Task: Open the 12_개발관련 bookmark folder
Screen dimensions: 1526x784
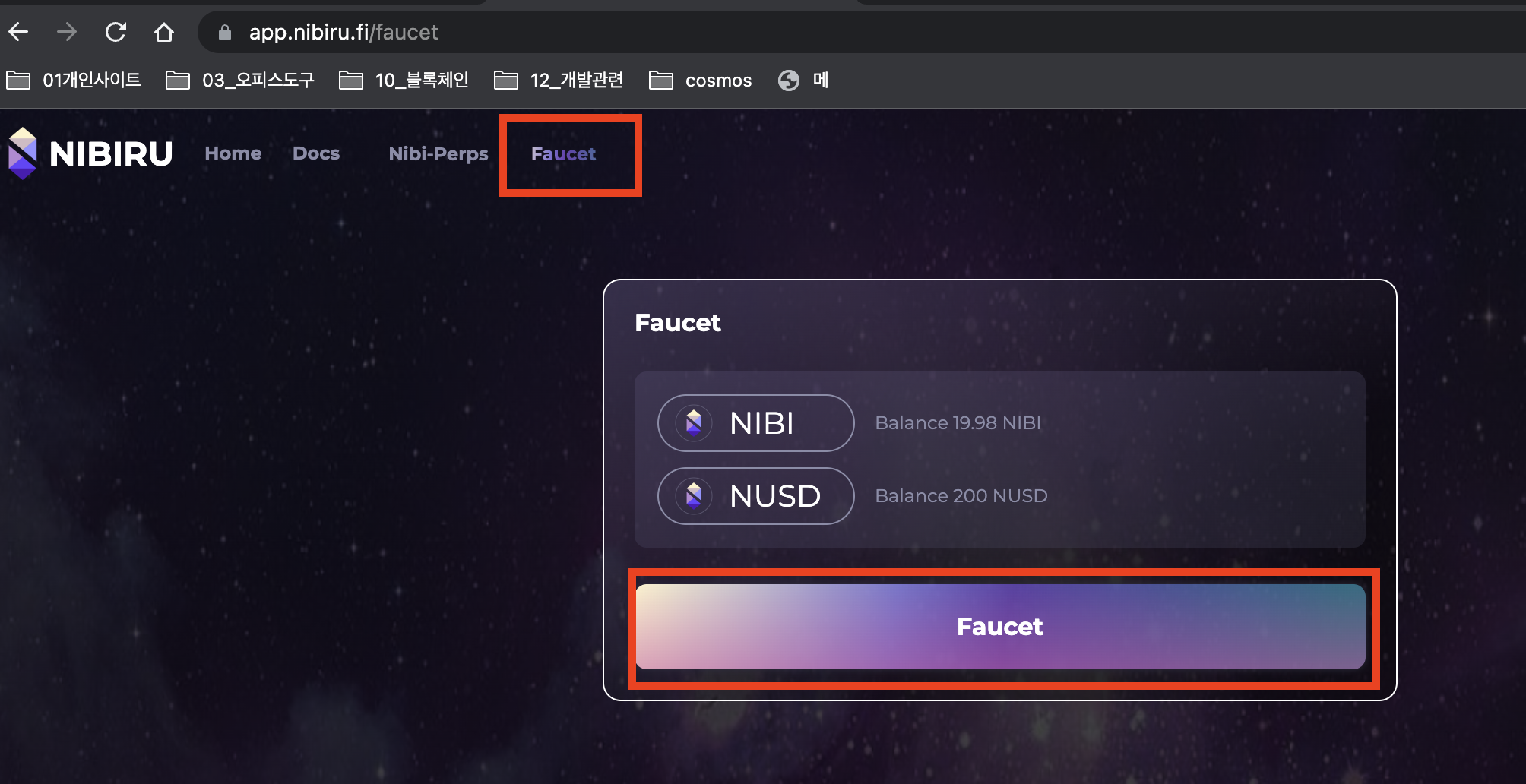Action: 559,80
